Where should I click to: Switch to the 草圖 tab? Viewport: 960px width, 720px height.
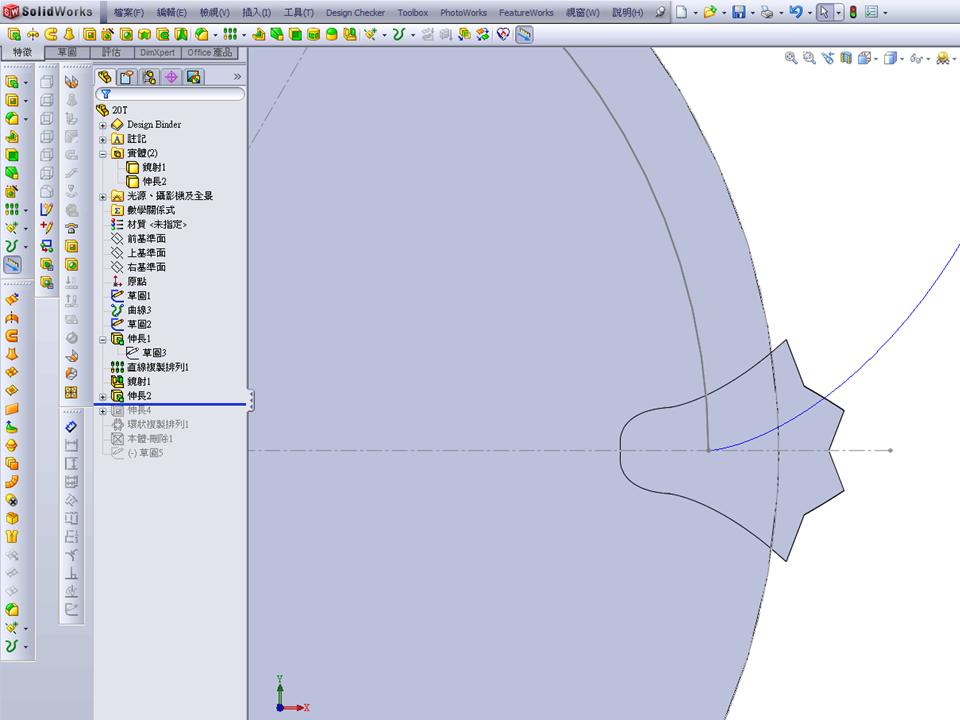pos(67,53)
